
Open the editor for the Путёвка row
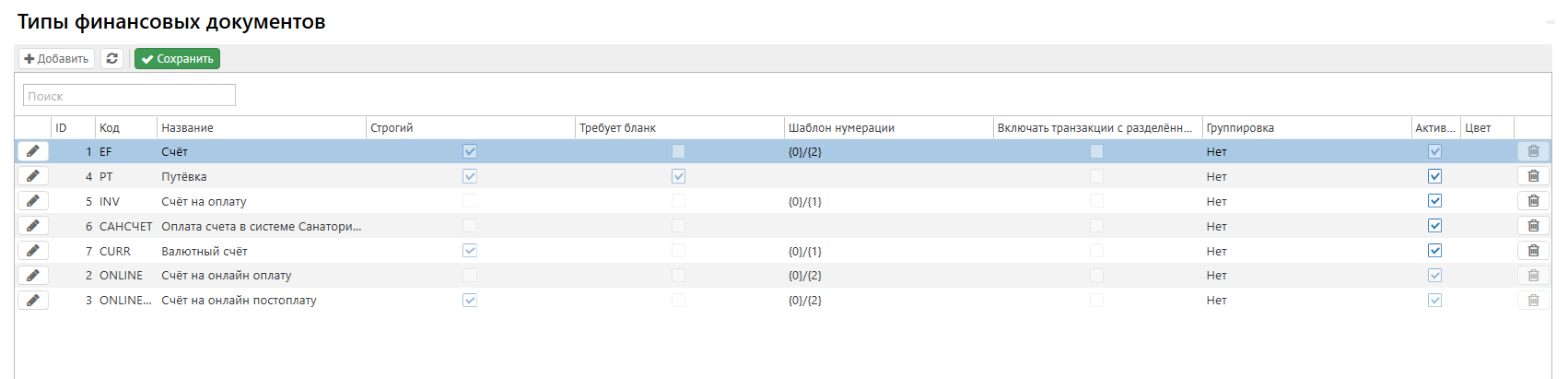(33, 176)
